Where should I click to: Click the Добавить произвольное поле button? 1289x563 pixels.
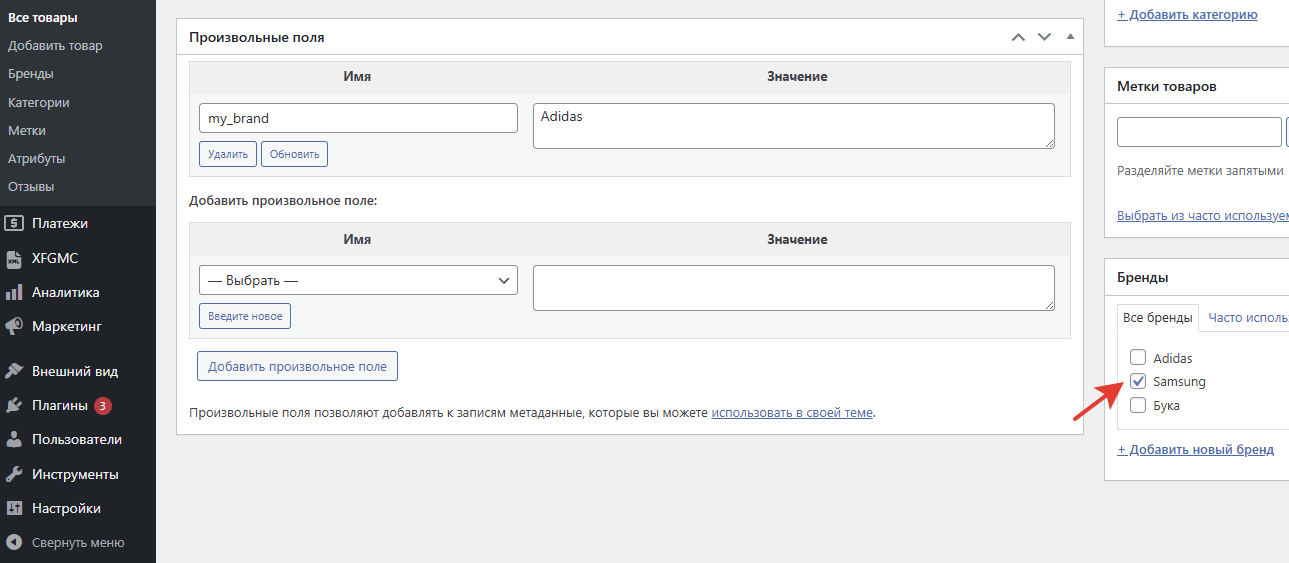point(297,367)
